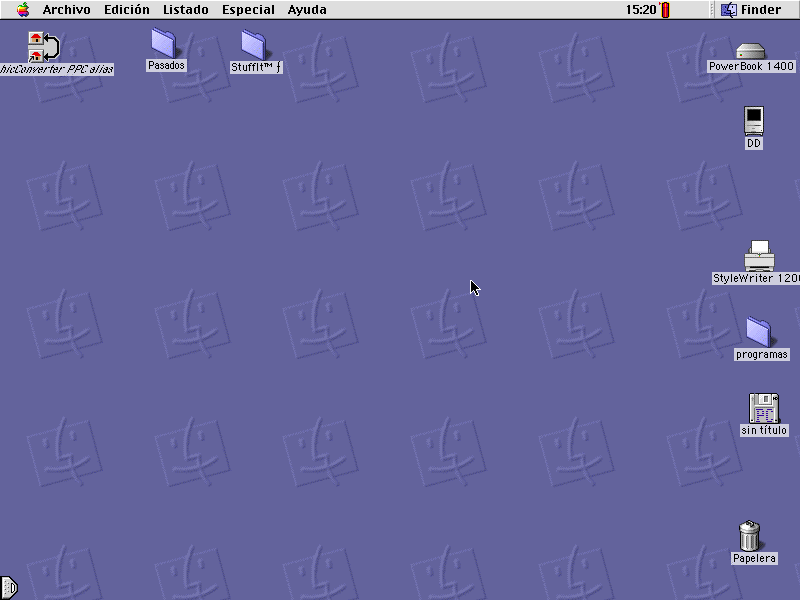Click the GraphicConverter PPC alias name label
The height and width of the screenshot is (600, 800).
(x=57, y=69)
